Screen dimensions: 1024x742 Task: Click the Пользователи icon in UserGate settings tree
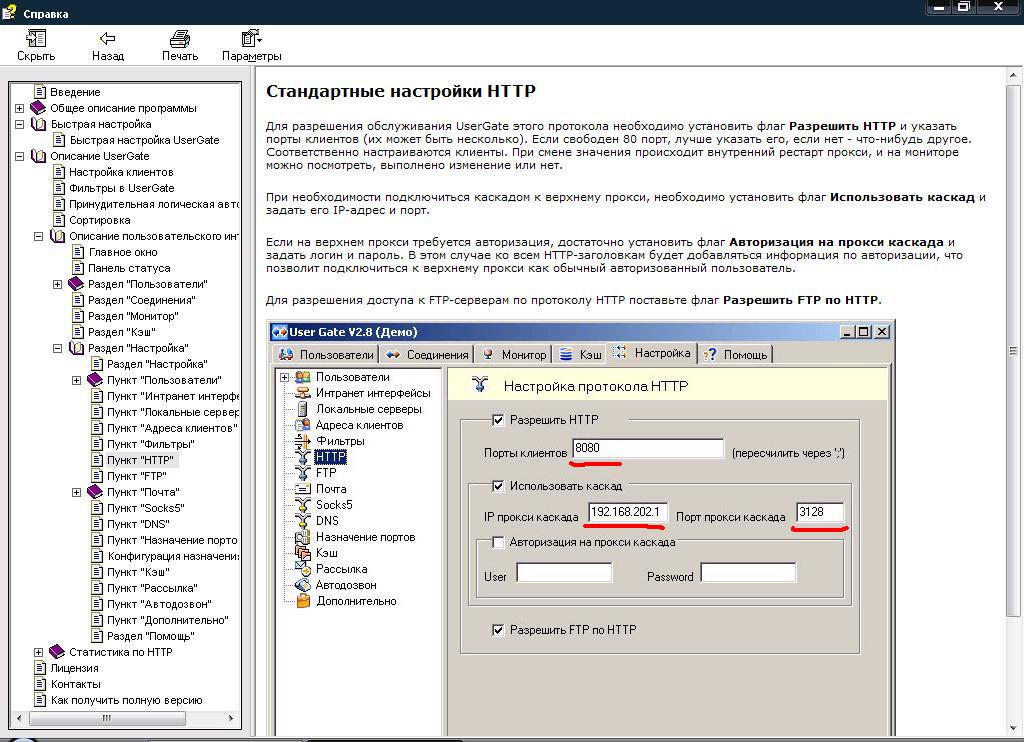click(x=302, y=377)
